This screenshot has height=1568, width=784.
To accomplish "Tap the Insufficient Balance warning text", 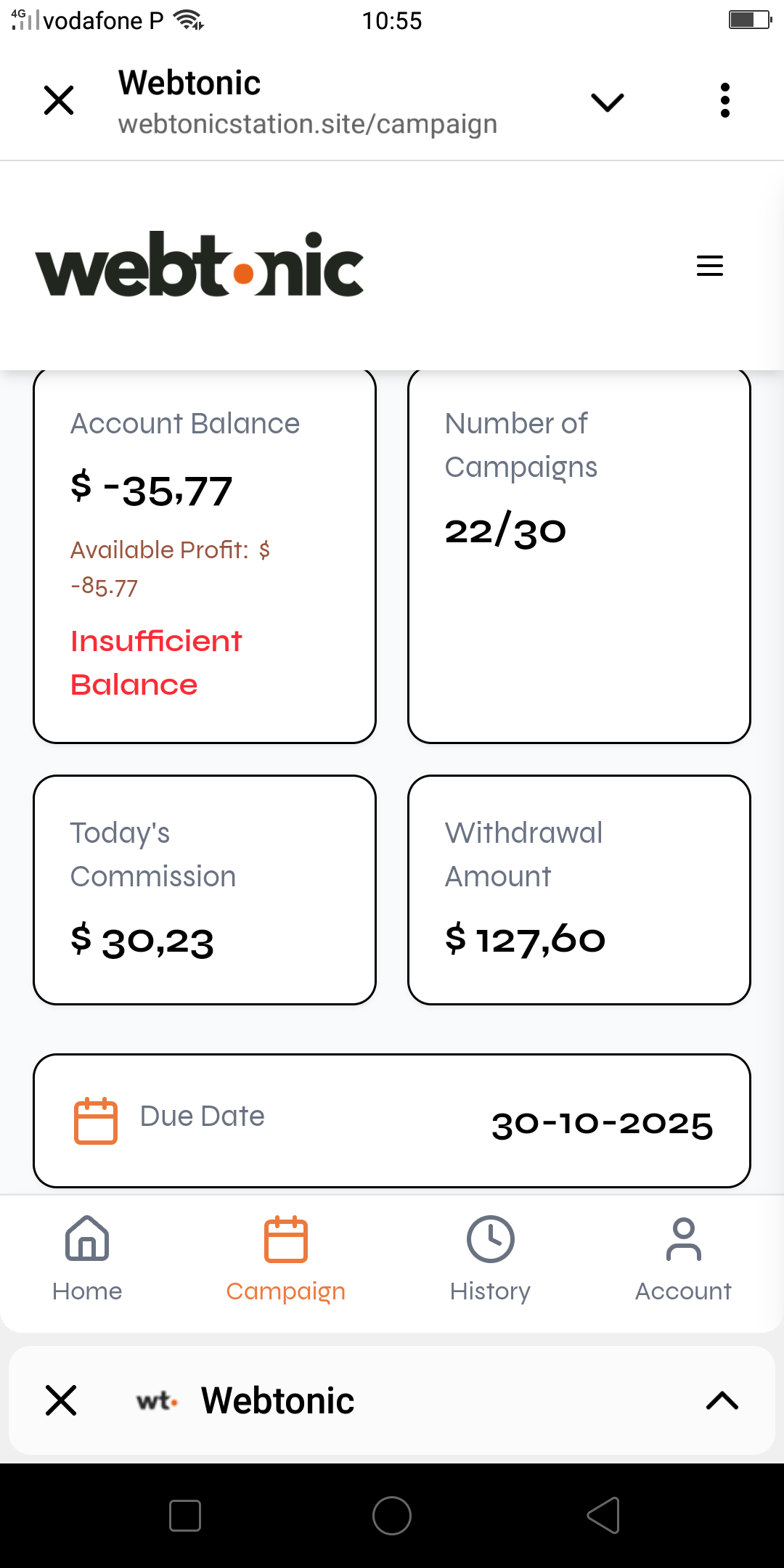I will point(156,662).
